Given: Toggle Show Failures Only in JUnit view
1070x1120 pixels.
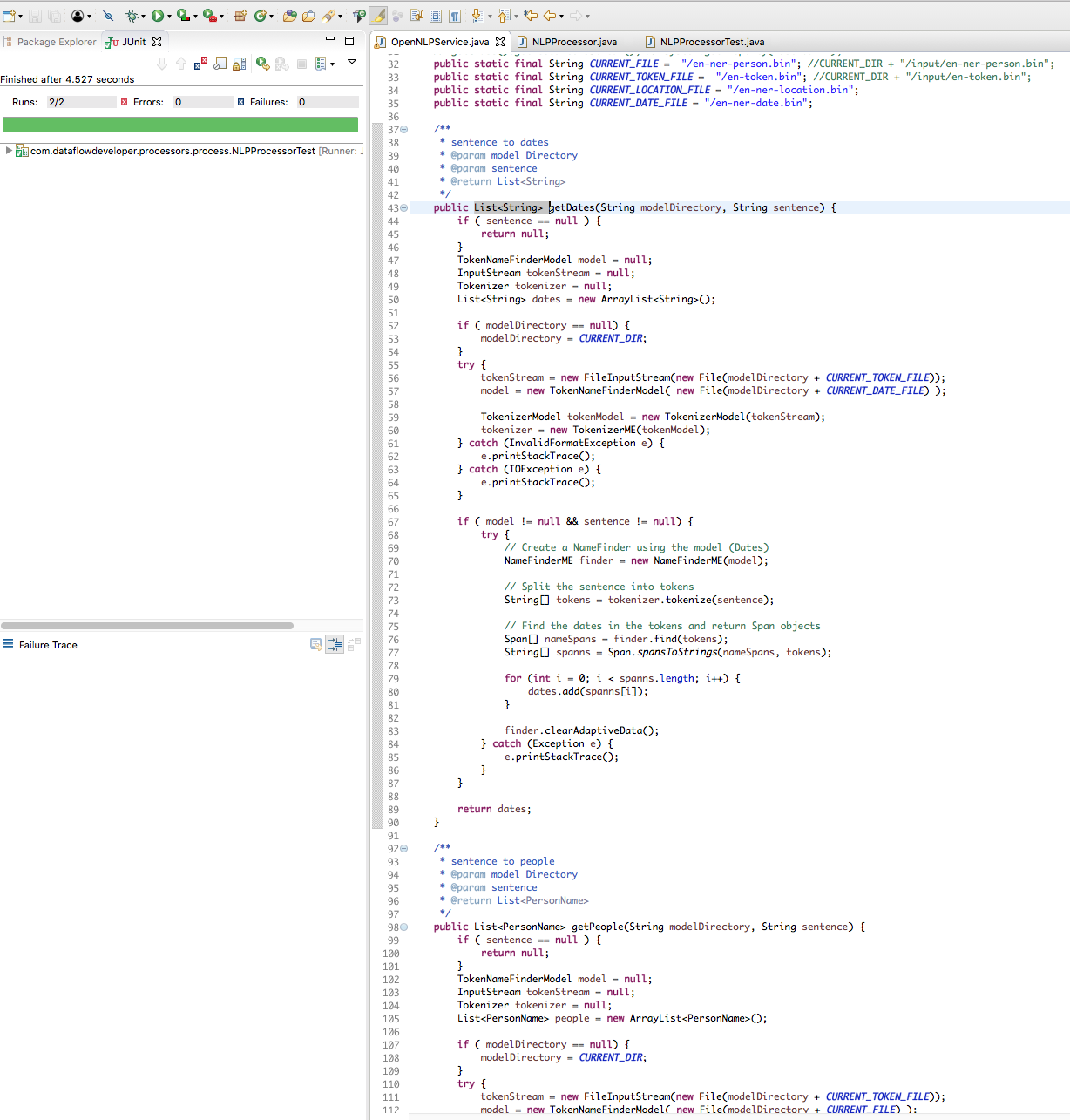Looking at the screenshot, I should coord(200,64).
